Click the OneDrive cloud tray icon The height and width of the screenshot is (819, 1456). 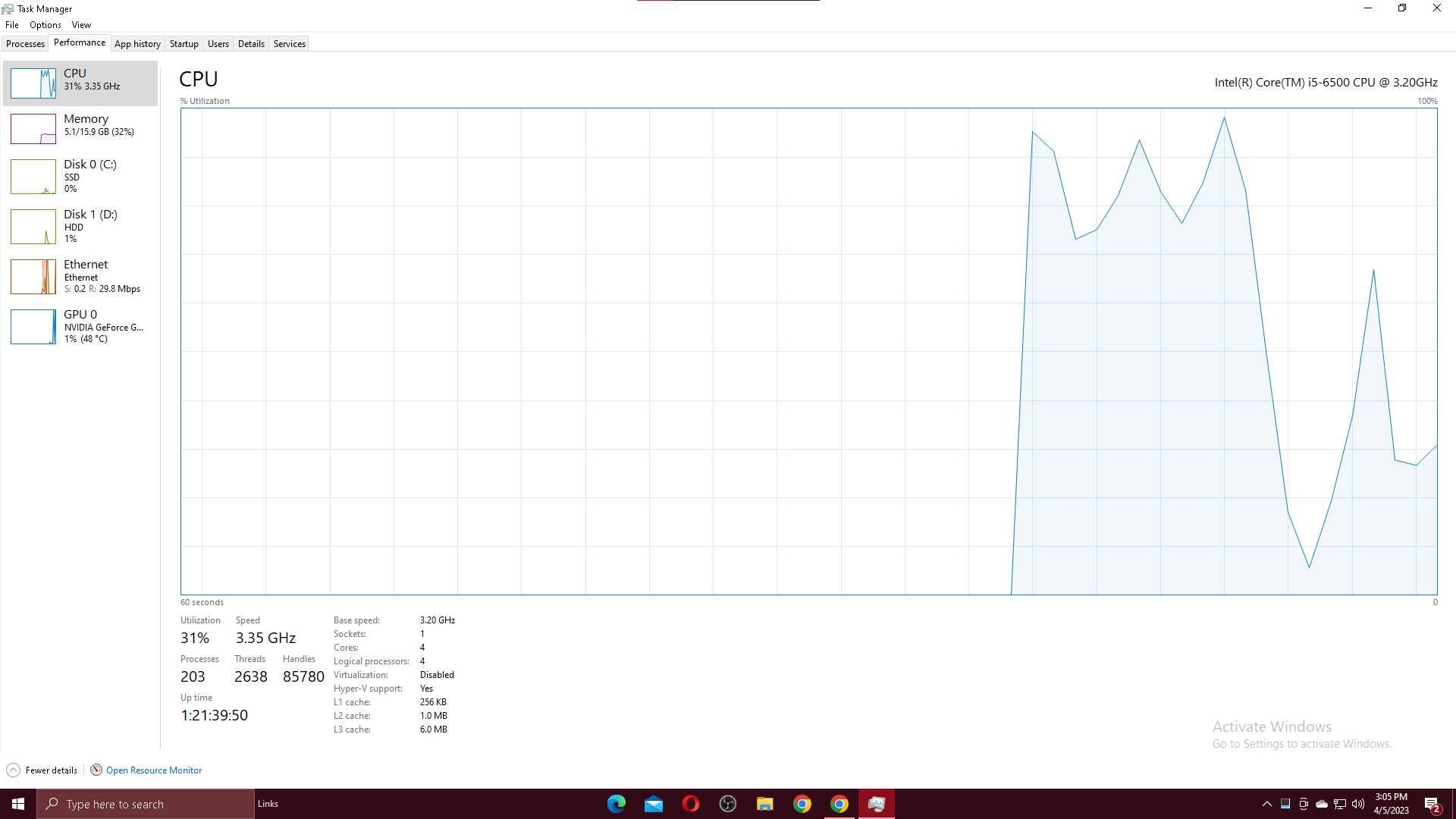1322,804
